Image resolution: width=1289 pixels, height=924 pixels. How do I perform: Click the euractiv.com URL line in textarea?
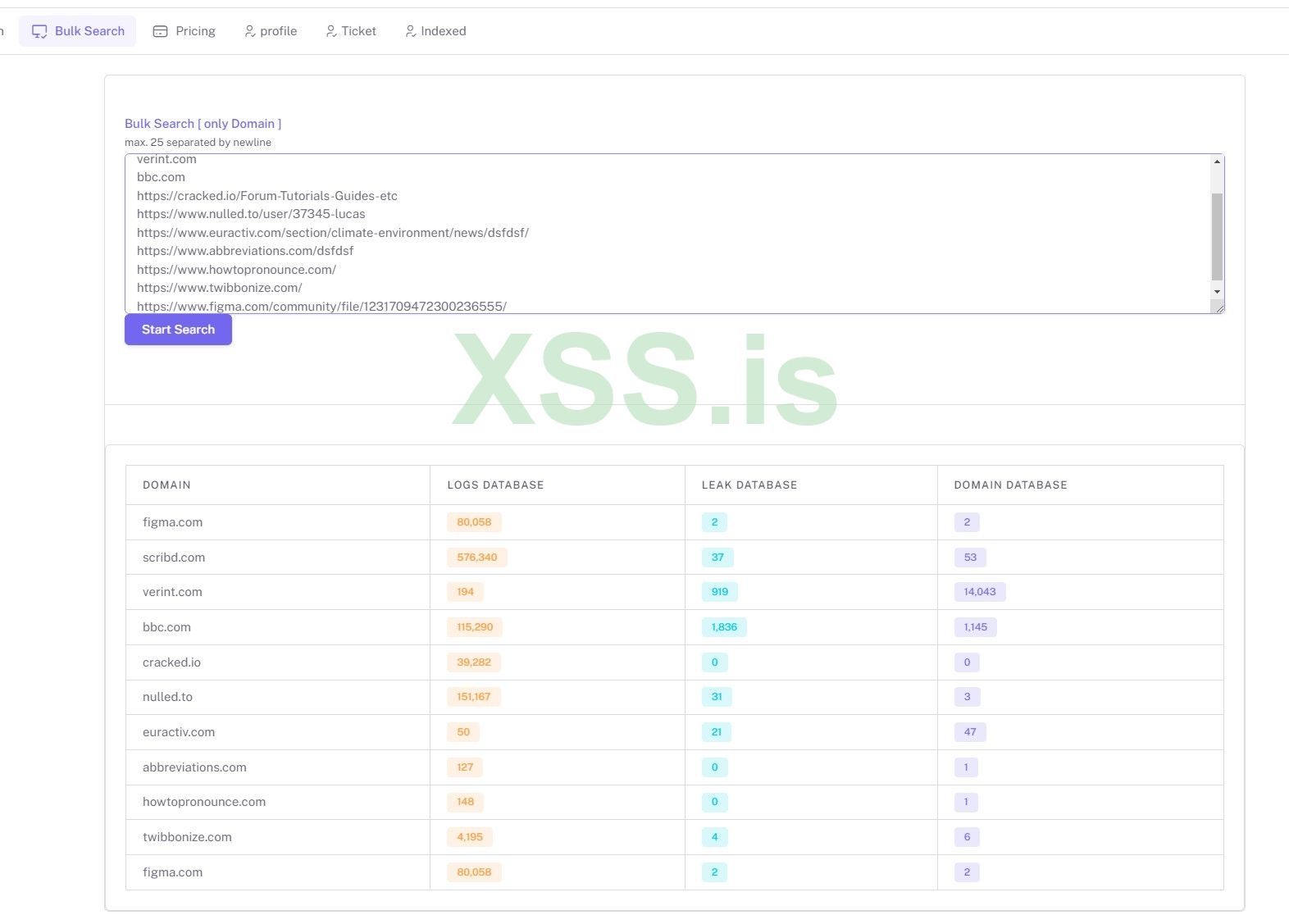333,233
